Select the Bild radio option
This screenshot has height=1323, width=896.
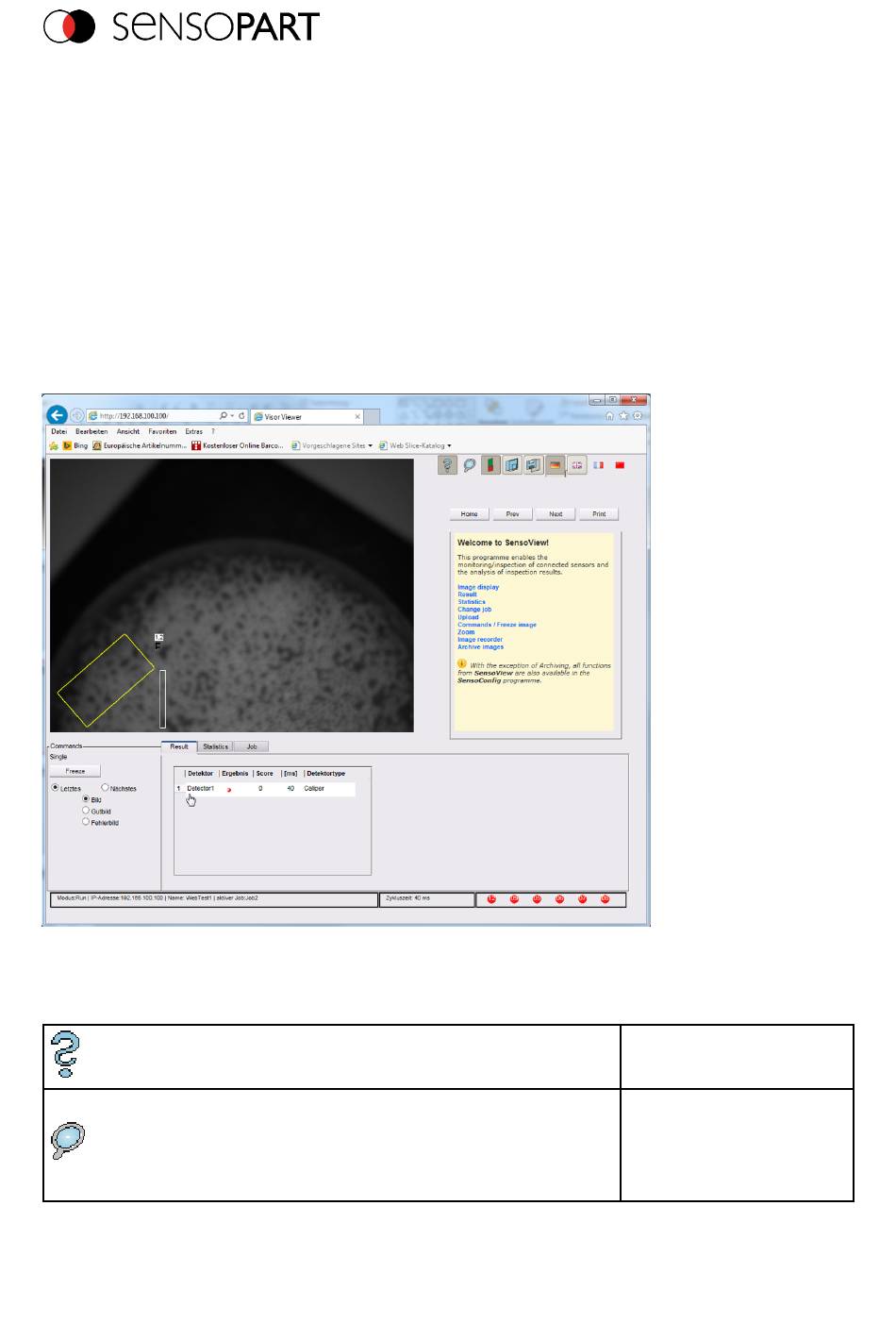(86, 799)
